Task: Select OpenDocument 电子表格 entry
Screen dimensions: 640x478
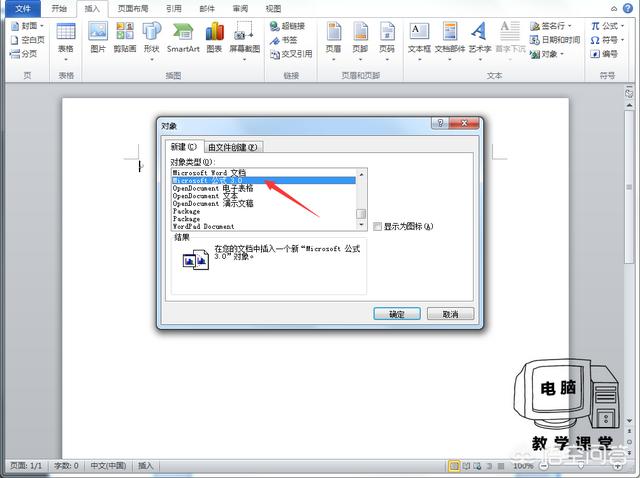Action: [264, 188]
